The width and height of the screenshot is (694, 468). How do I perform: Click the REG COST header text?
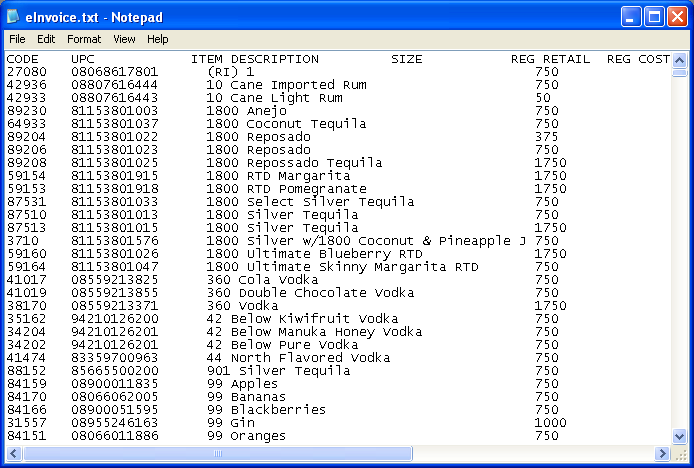point(638,59)
